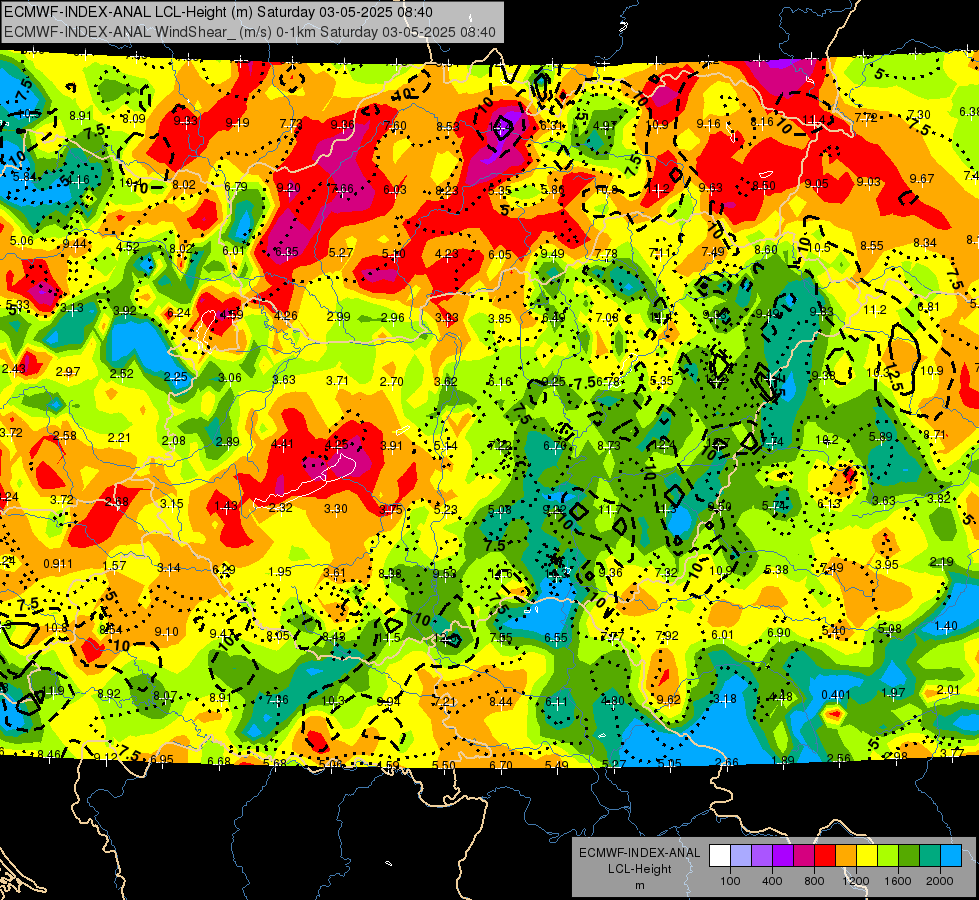Click the legend tick label 1200
The image size is (979, 900).
click(855, 881)
